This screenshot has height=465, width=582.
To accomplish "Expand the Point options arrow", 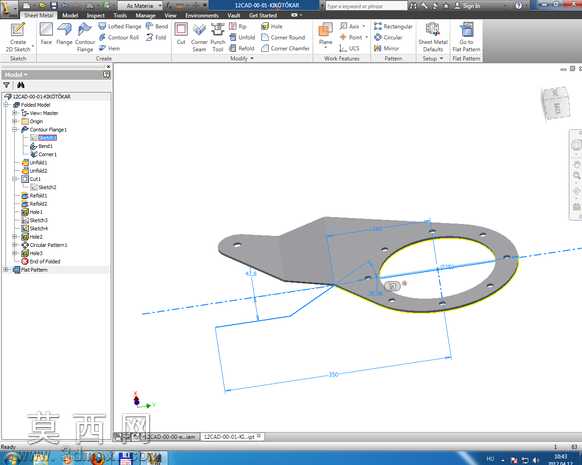I will (x=367, y=37).
